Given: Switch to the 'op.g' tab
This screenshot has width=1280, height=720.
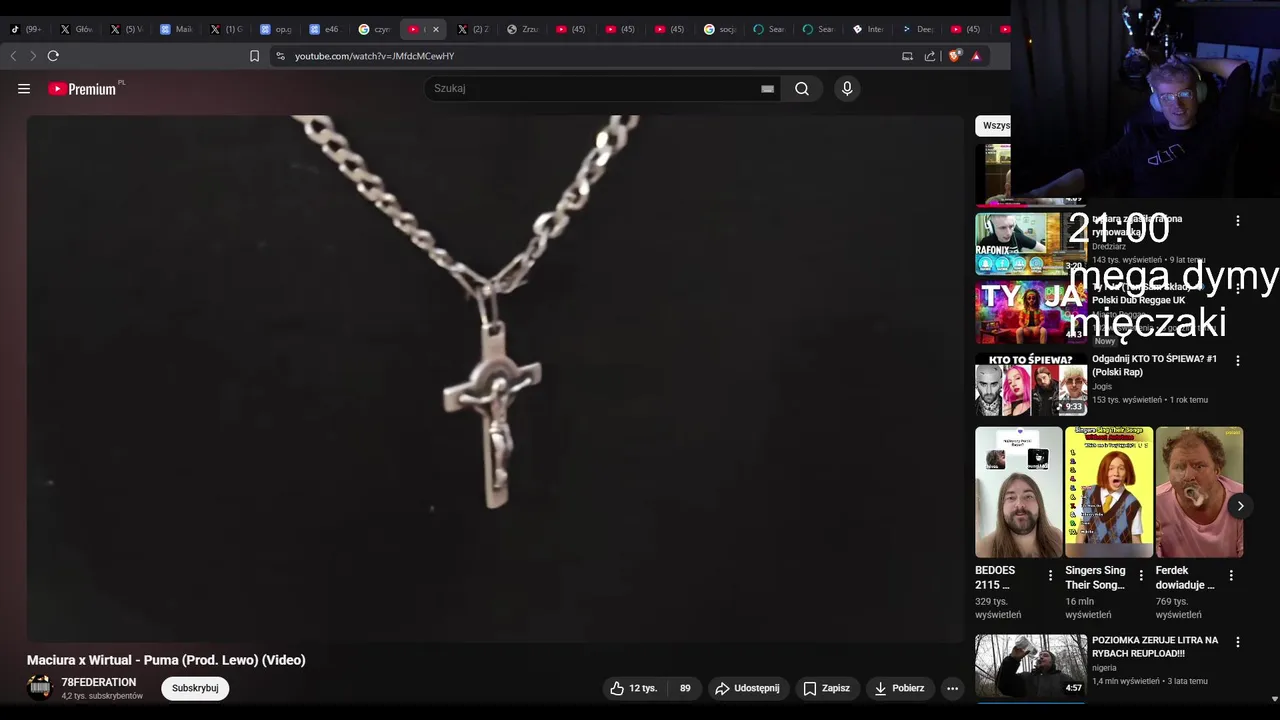Looking at the screenshot, I should tap(276, 29).
